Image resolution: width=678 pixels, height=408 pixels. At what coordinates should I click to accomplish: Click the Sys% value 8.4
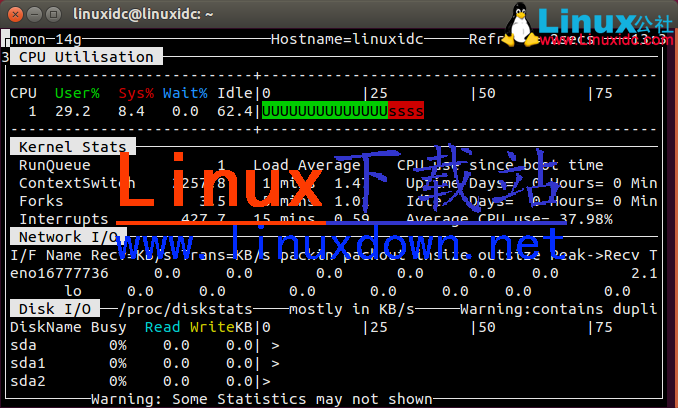click(x=131, y=111)
